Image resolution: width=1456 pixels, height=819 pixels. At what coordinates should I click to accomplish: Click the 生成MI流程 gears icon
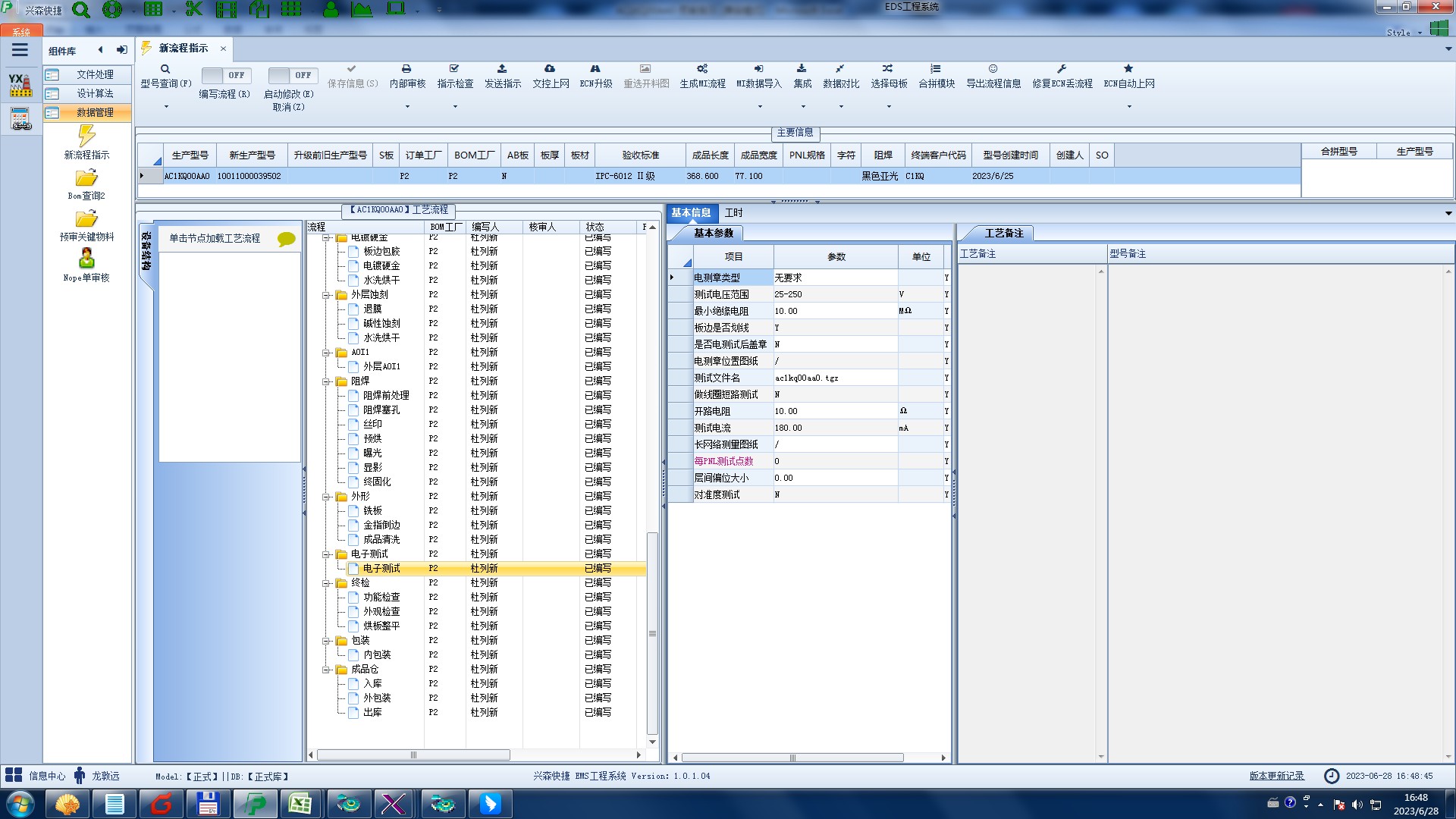pyautogui.click(x=702, y=69)
